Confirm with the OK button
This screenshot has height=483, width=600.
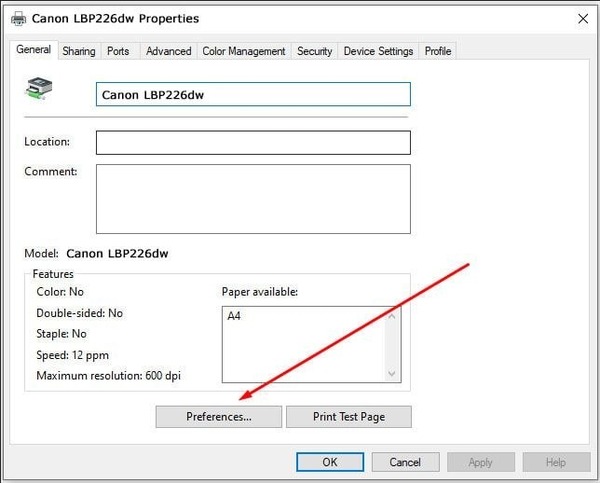[330, 462]
